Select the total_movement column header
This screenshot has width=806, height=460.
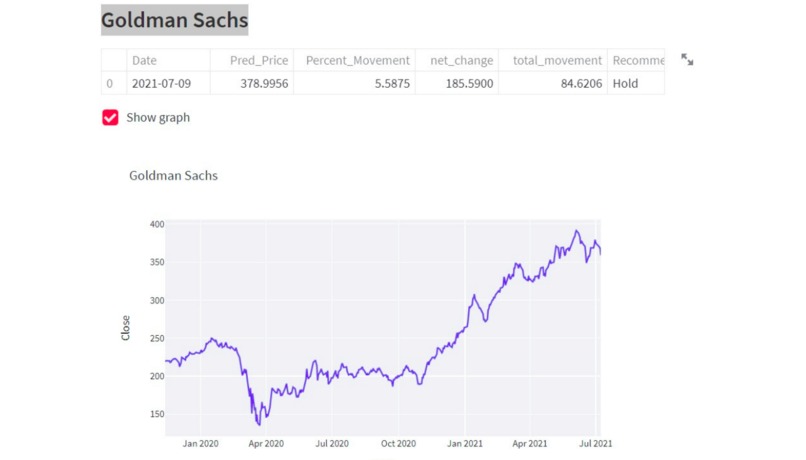(553, 60)
